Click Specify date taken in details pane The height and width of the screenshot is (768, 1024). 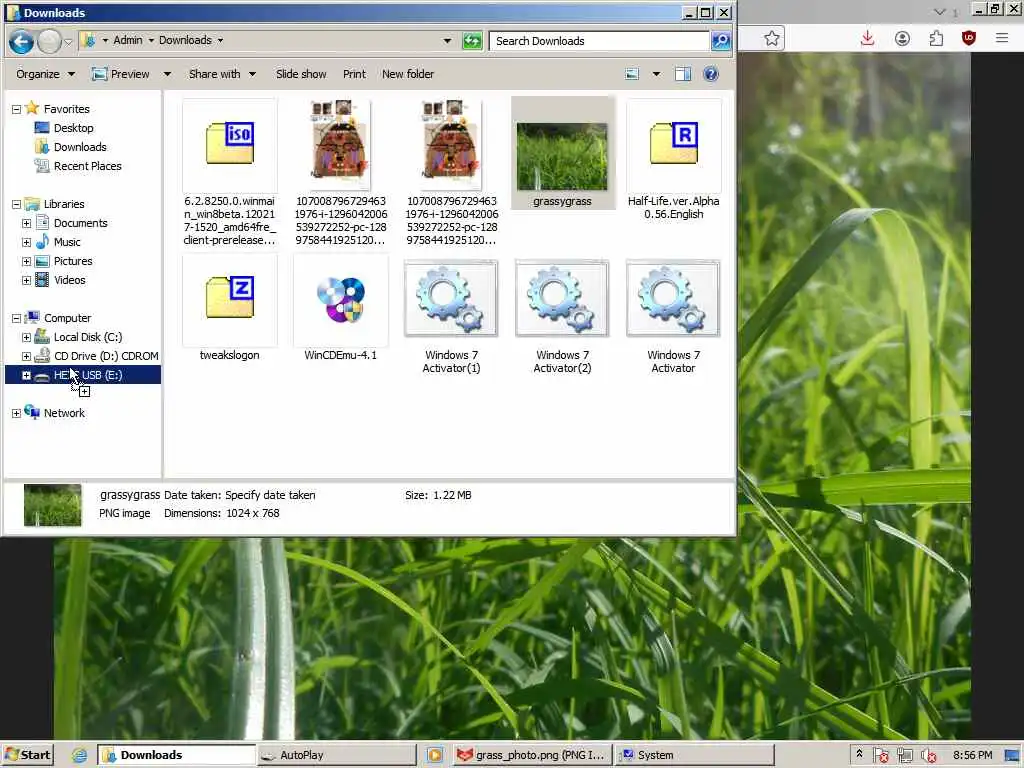(x=270, y=495)
